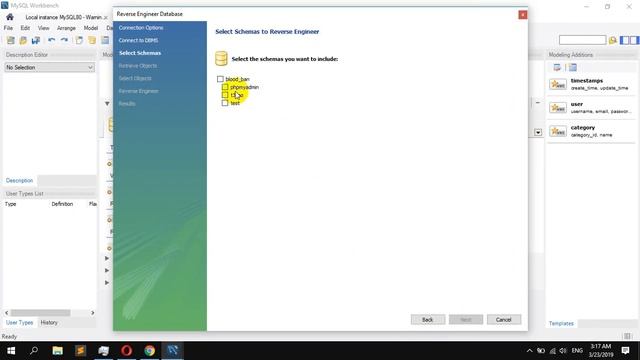Cancel the Reverse Engineer wizard
Viewport: 640px width, 360px height.
pyautogui.click(x=504, y=320)
